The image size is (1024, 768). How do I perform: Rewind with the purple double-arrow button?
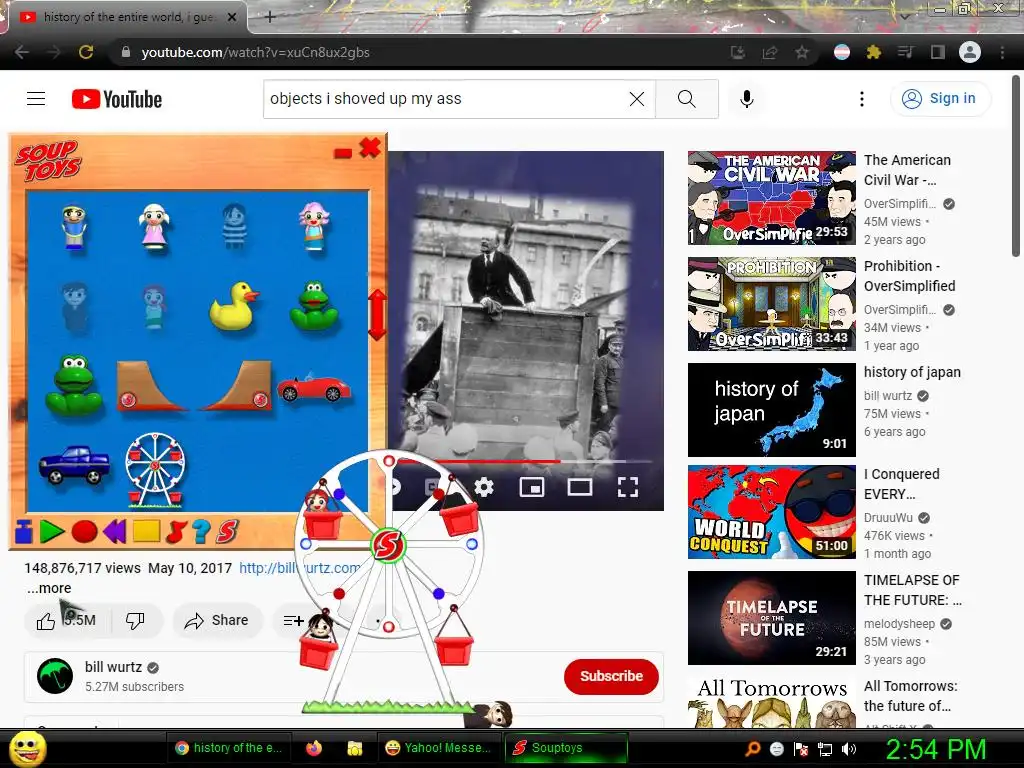point(114,532)
